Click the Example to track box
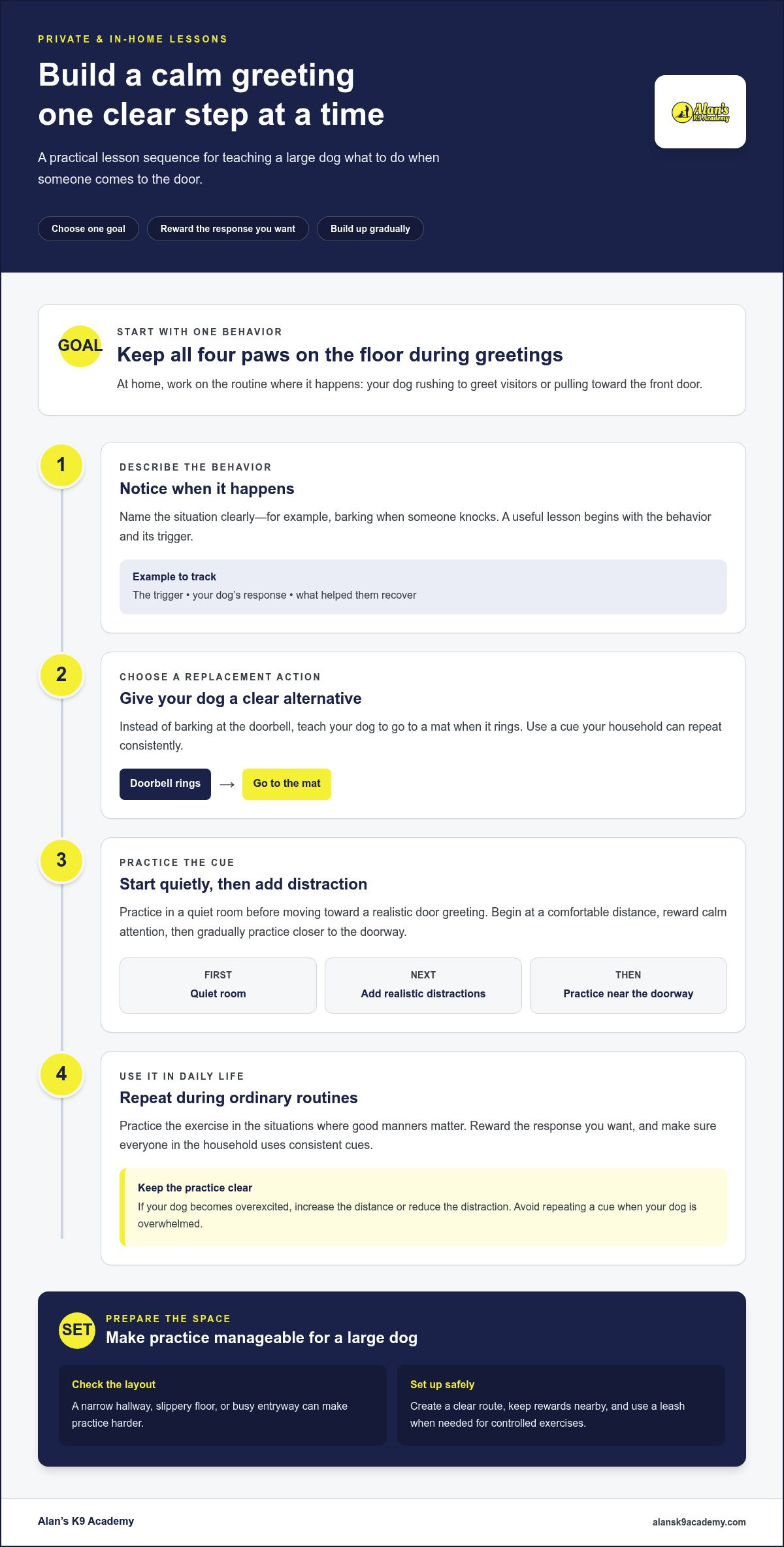Screen dimensions: 784x1547 [x=423, y=587]
